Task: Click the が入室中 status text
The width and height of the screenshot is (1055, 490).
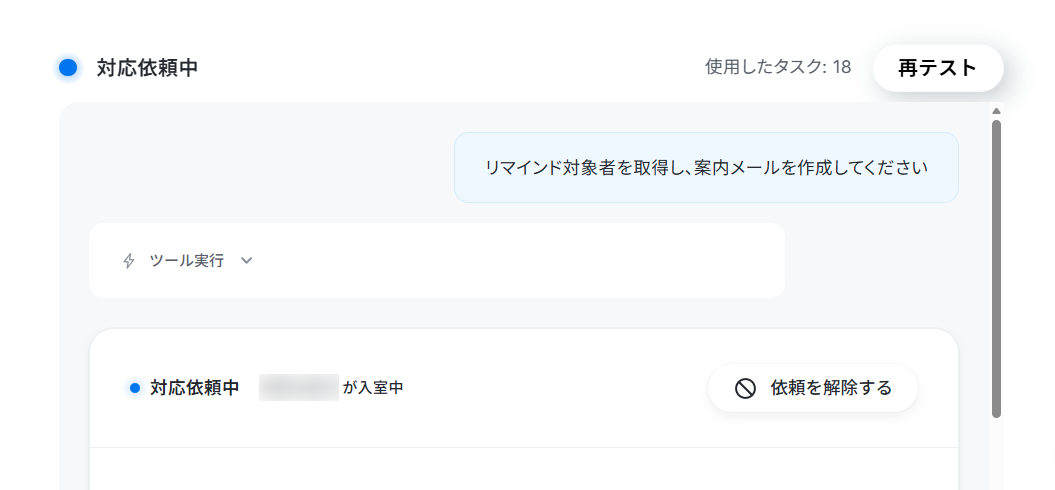Action: pyautogui.click(x=373, y=388)
